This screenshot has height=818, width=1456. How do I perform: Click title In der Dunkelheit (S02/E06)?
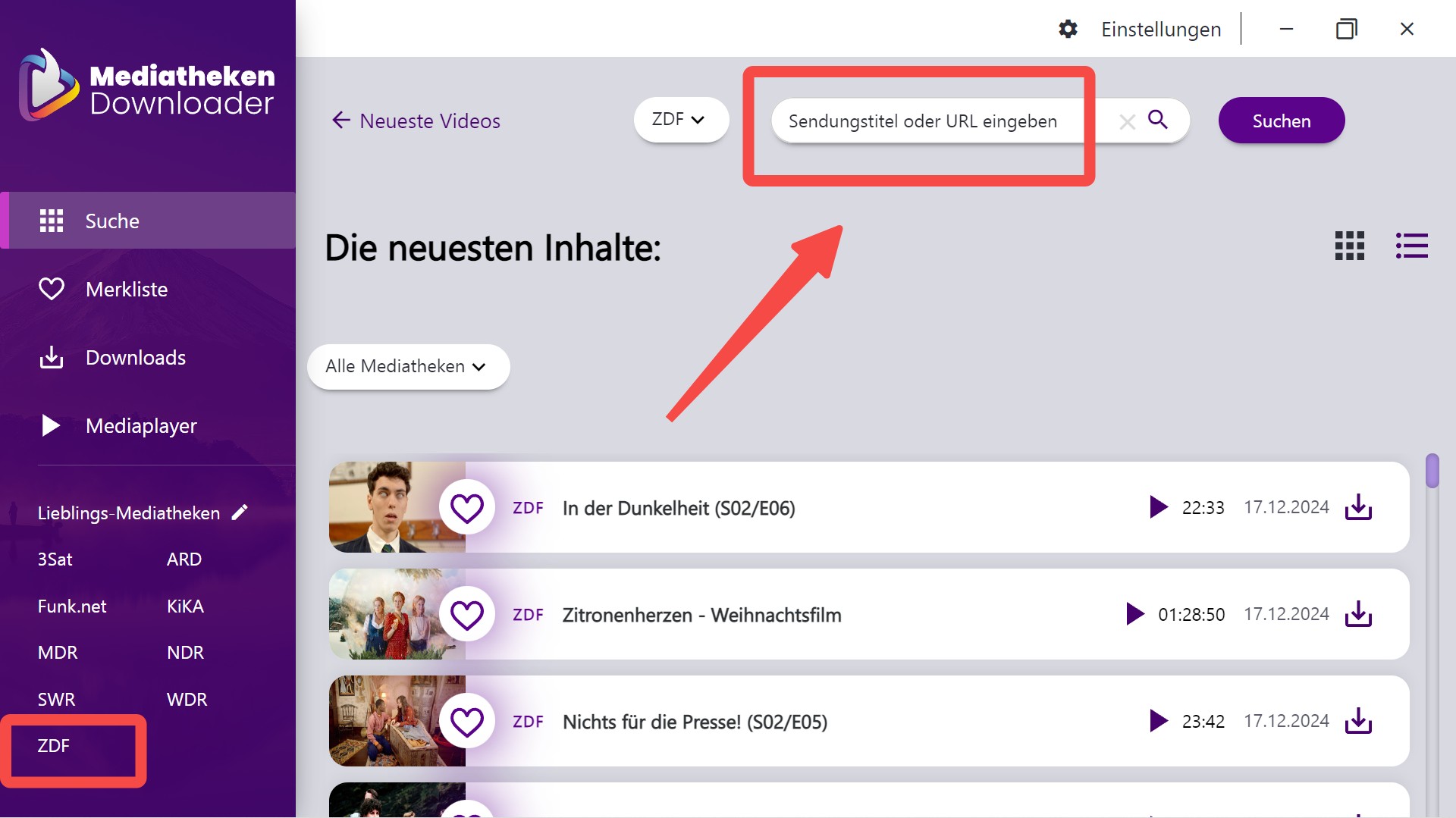679,508
